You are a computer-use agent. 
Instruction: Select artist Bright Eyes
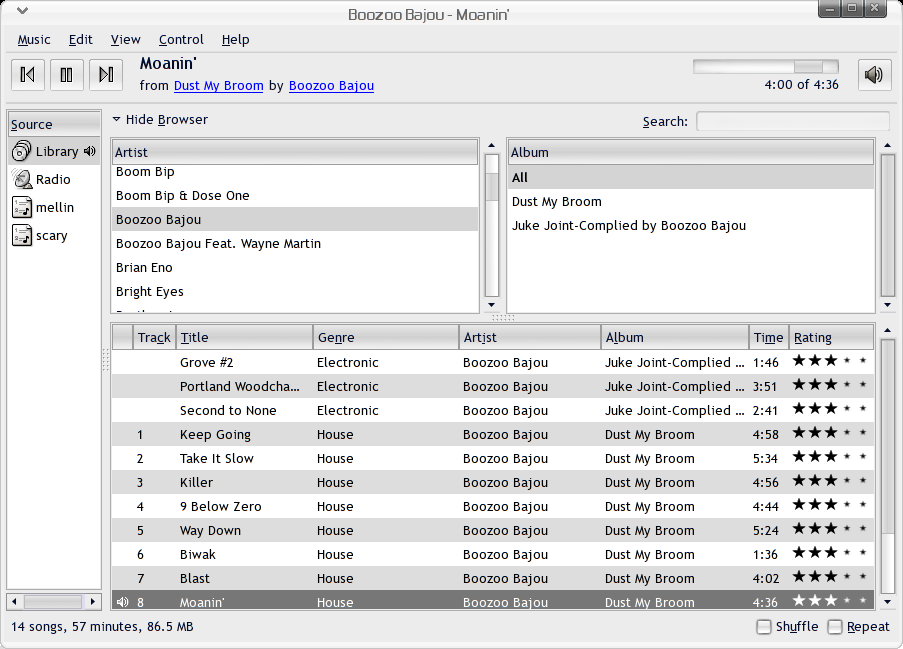click(294, 291)
